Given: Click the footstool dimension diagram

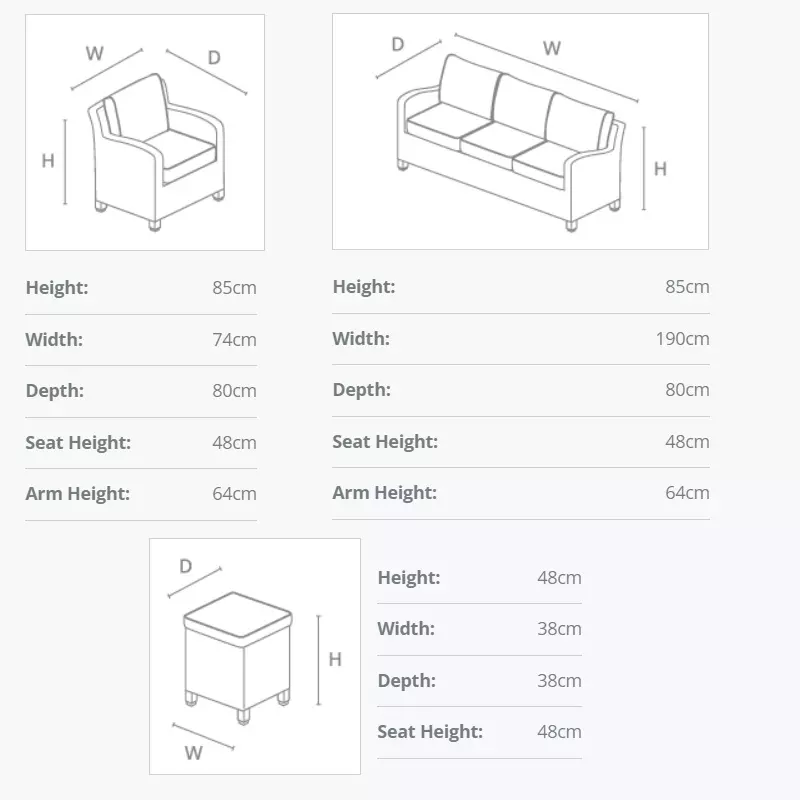Looking at the screenshot, I should (255, 656).
